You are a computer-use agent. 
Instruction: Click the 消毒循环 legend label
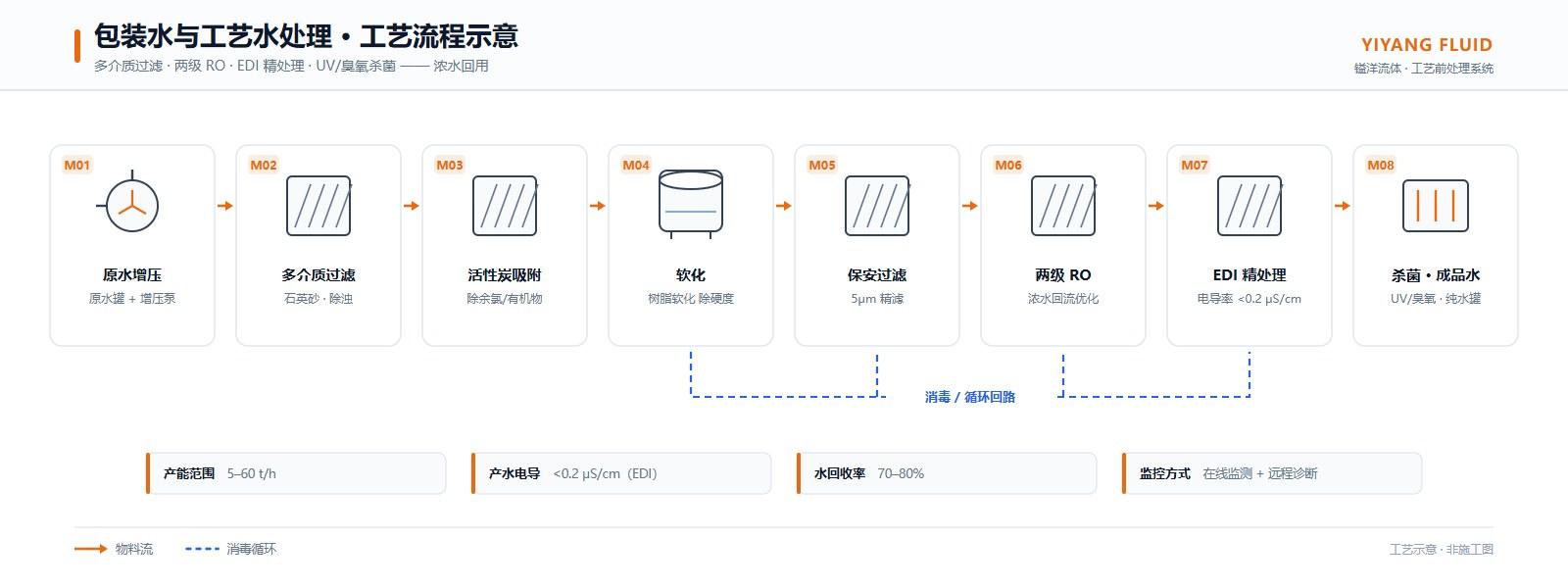pos(252,549)
